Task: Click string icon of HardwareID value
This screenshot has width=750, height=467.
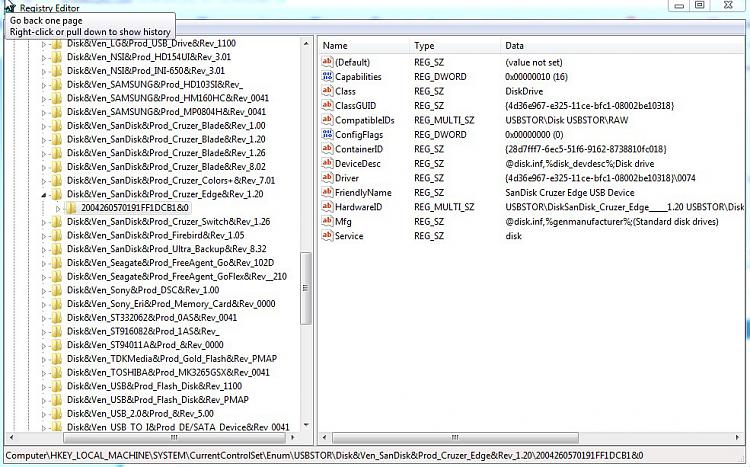Action: [x=327, y=206]
